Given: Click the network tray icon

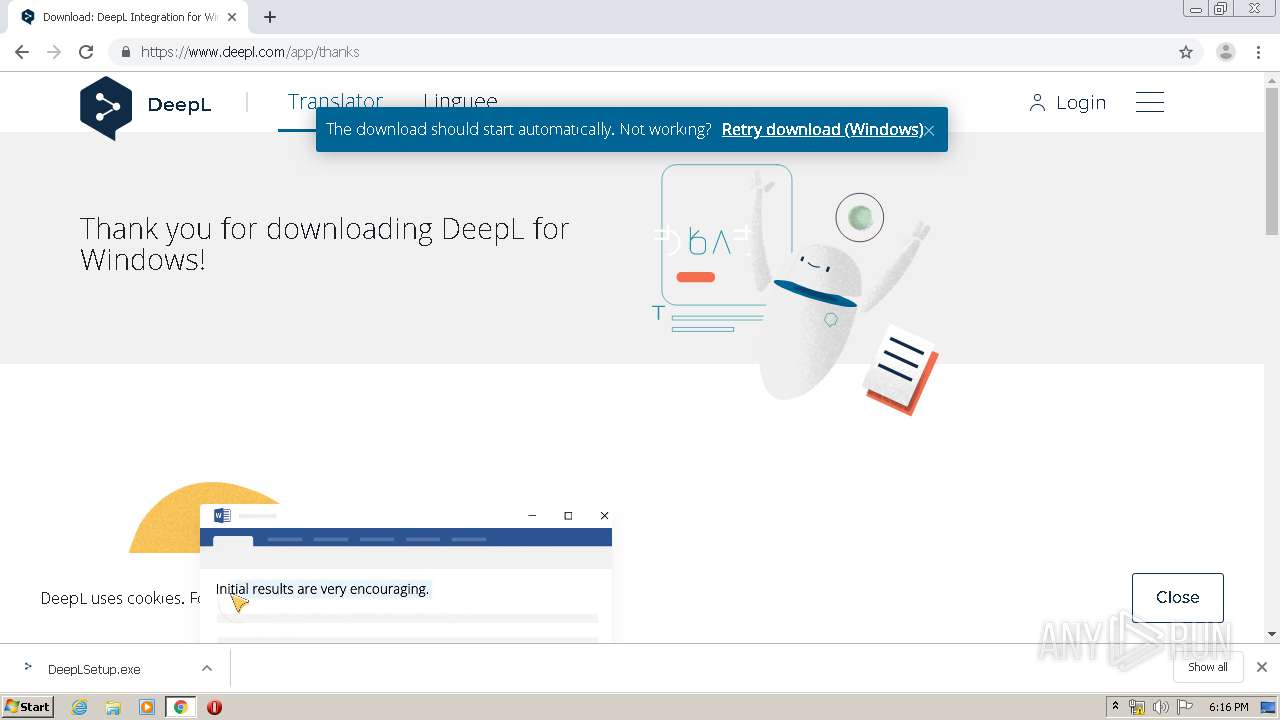Looking at the screenshot, I should click(x=1137, y=707).
